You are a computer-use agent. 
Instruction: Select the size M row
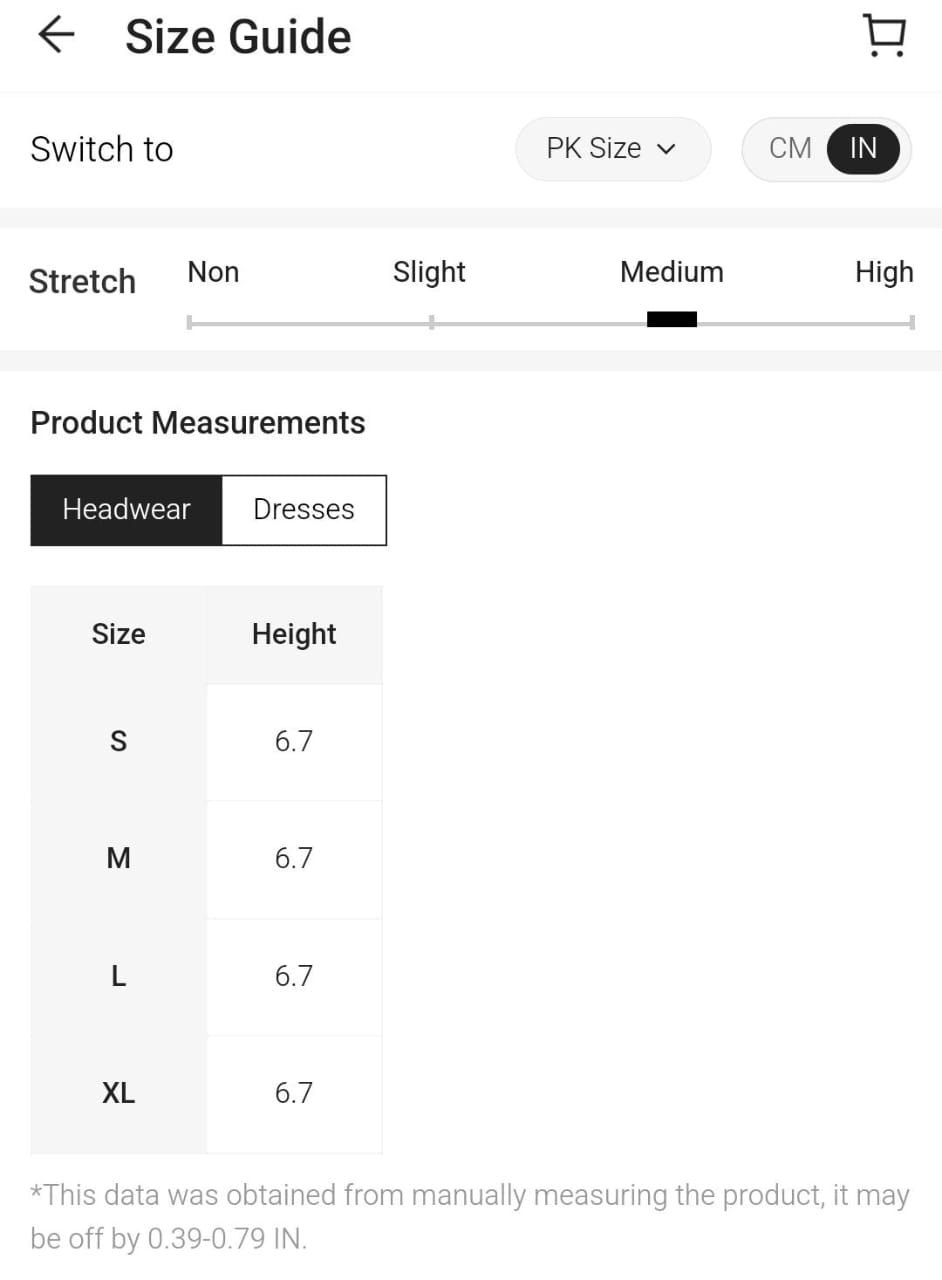206,859
